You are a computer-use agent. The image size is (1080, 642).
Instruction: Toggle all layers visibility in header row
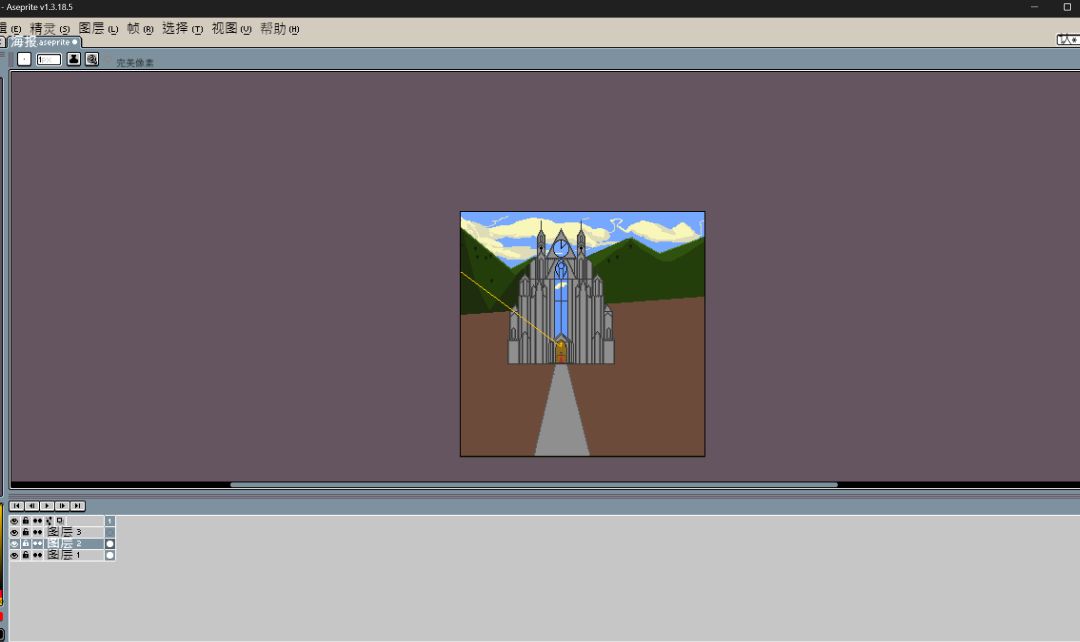(x=14, y=521)
